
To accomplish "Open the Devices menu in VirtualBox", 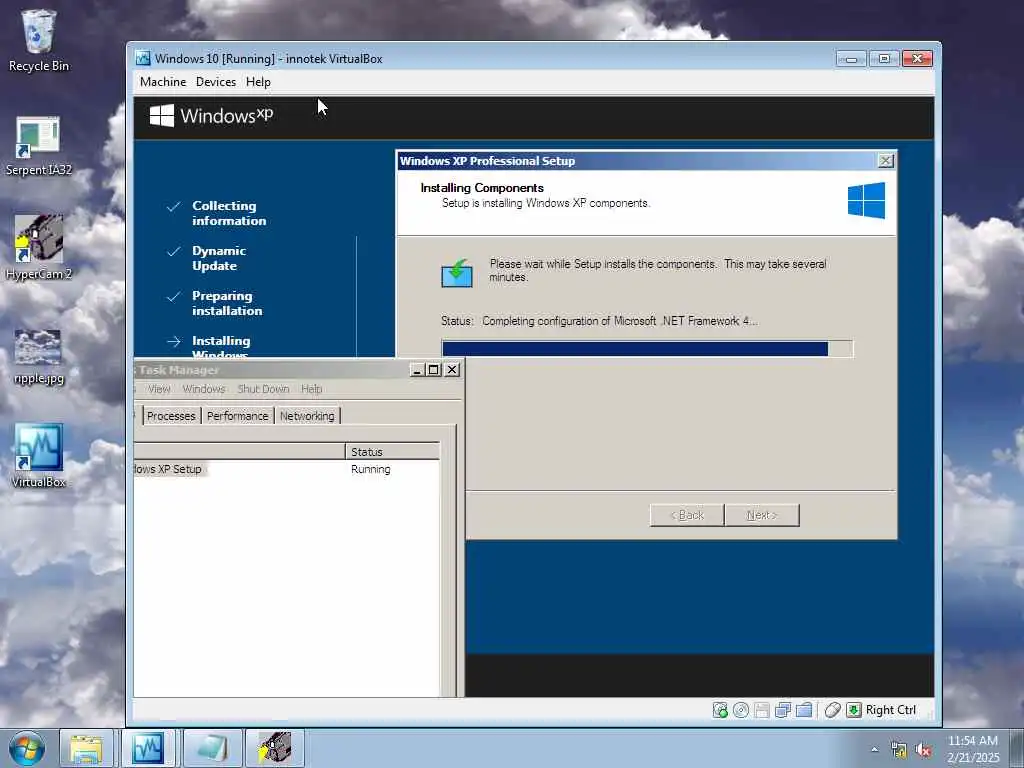I will point(216,82).
